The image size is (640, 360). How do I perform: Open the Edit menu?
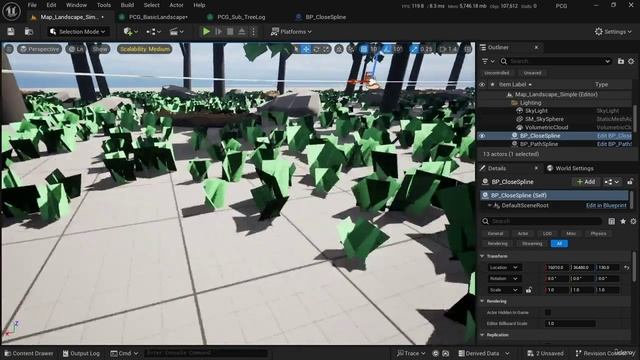[x=51, y=5]
